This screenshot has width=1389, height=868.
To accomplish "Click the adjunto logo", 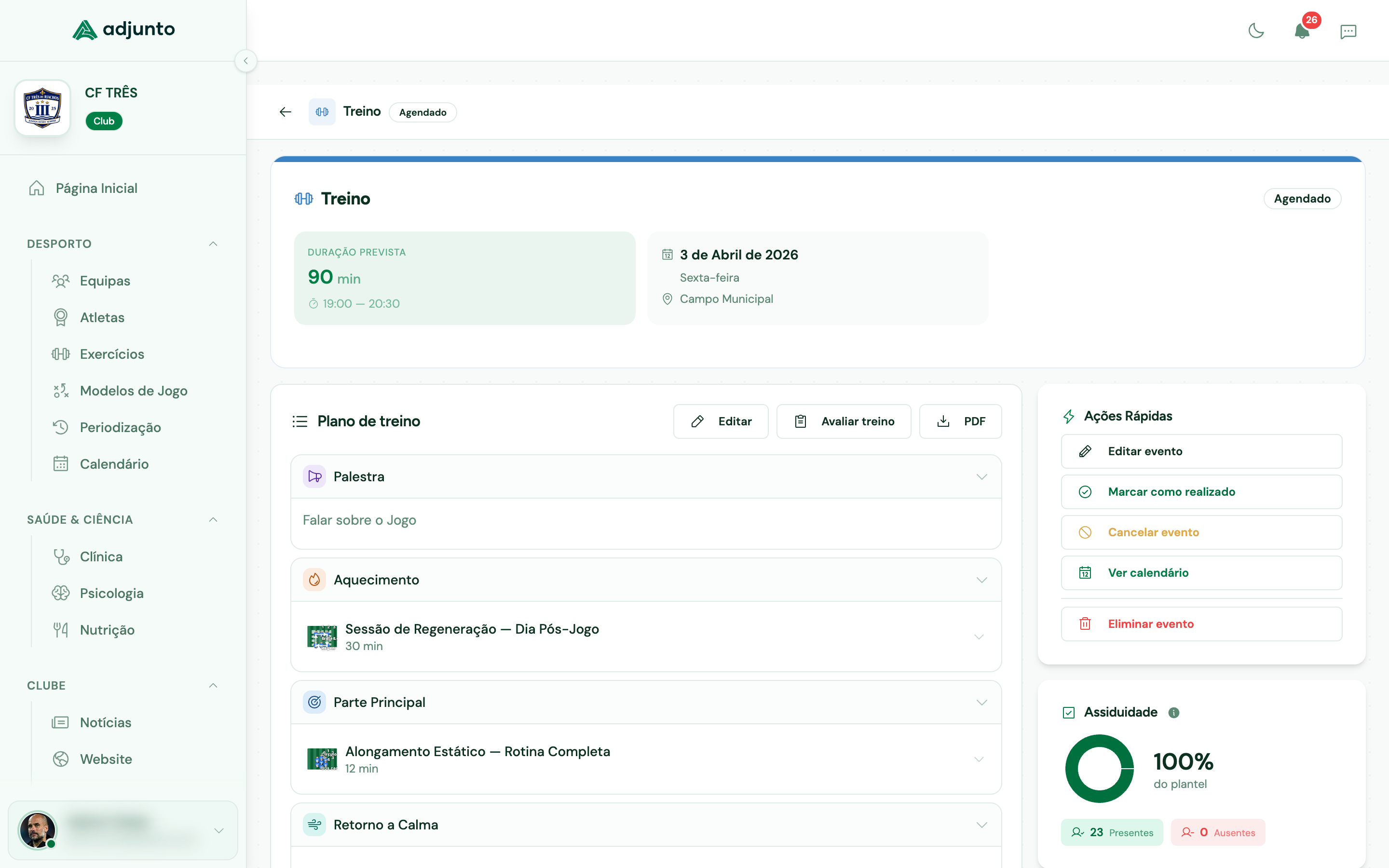I will pos(123,29).
